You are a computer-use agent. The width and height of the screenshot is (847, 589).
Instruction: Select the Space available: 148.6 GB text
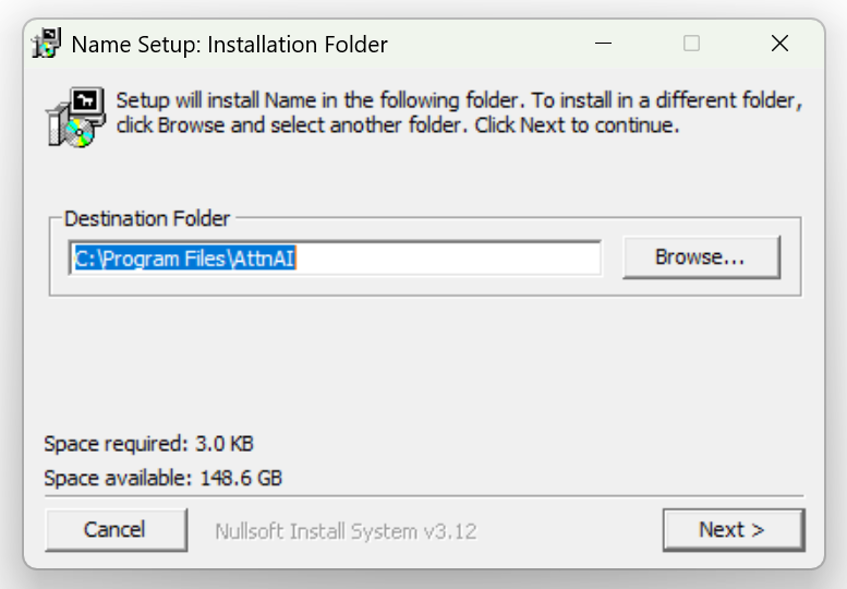163,478
